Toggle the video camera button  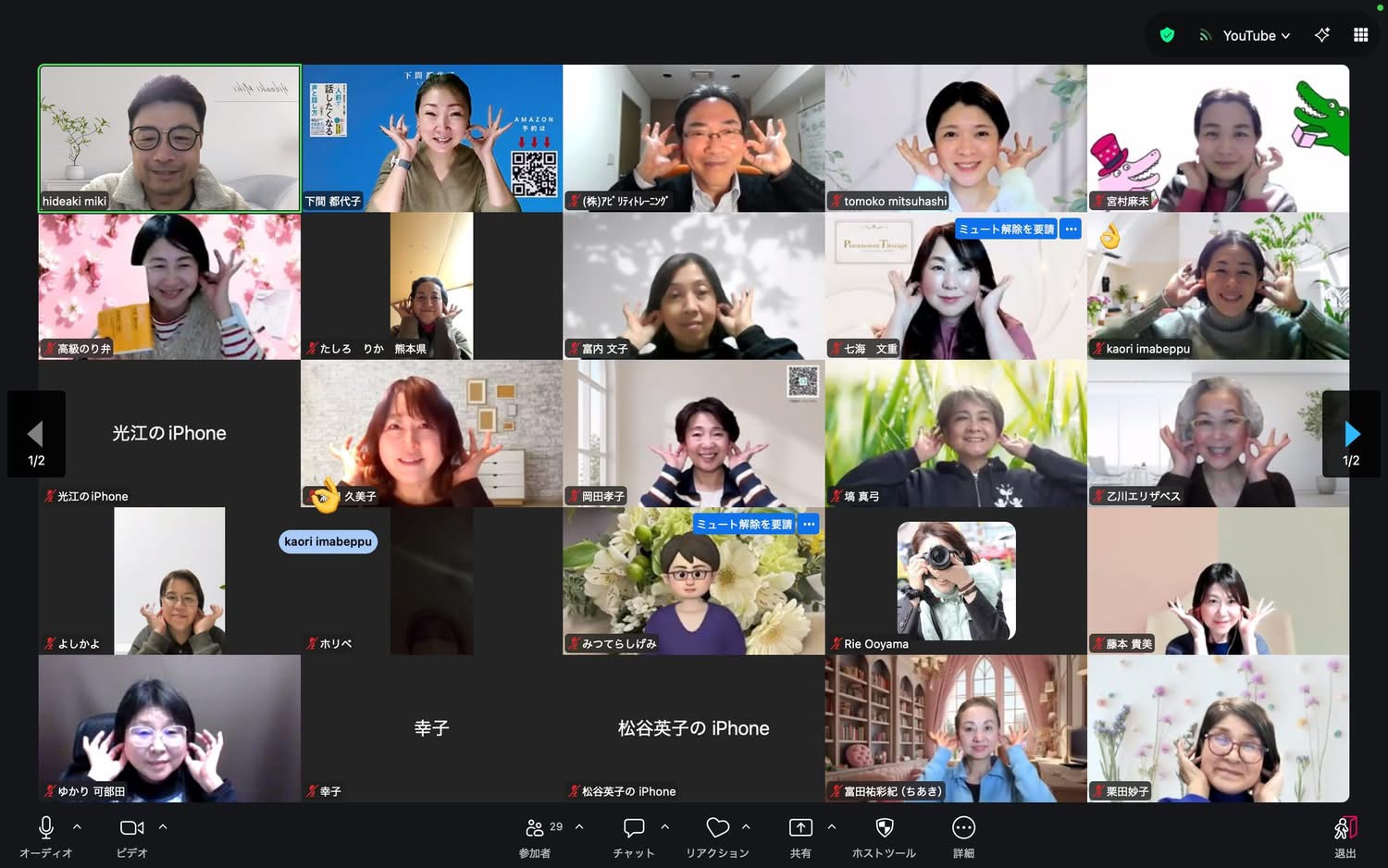(131, 827)
